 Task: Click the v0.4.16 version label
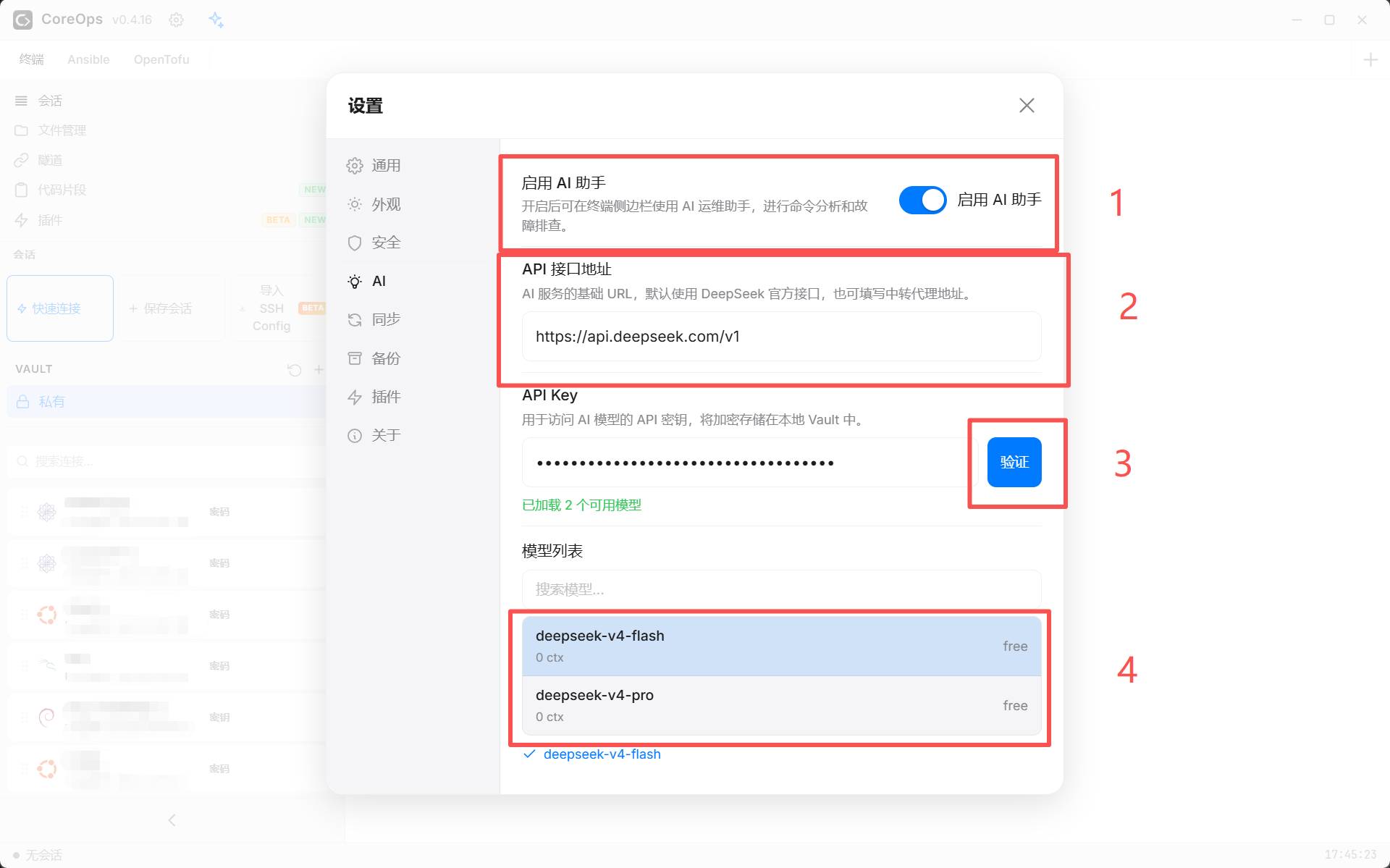pos(132,20)
